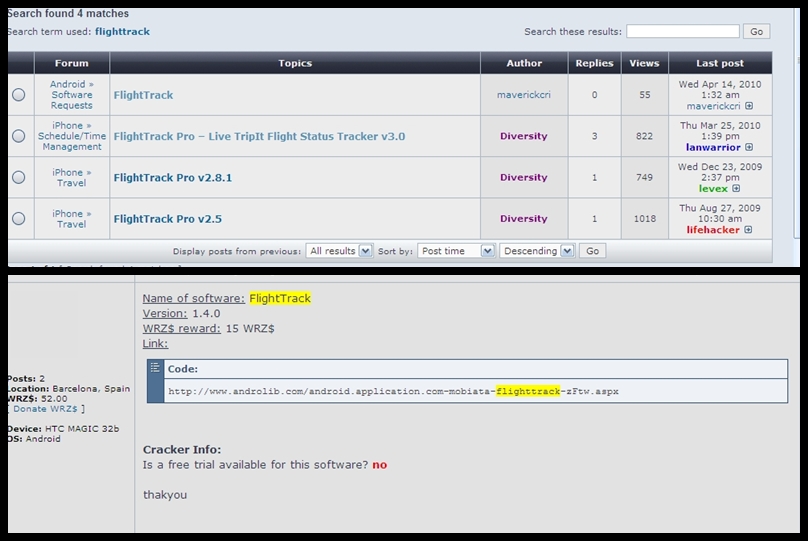This screenshot has height=541, width=808.
Task: Click the Cracker Info heading
Action: click(182, 449)
